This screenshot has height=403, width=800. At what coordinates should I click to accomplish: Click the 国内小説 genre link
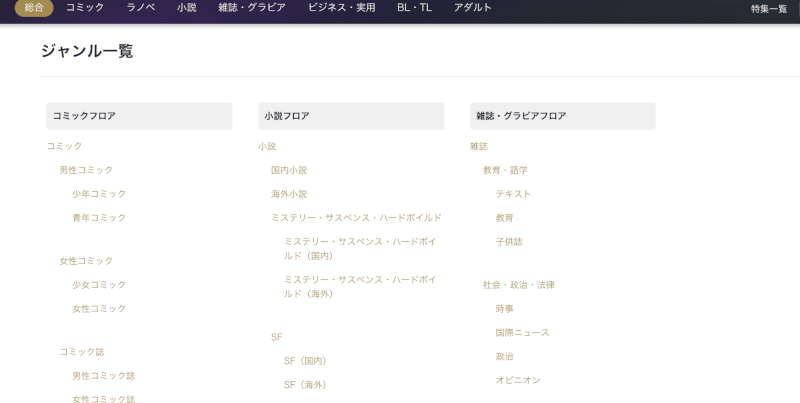pyautogui.click(x=289, y=170)
